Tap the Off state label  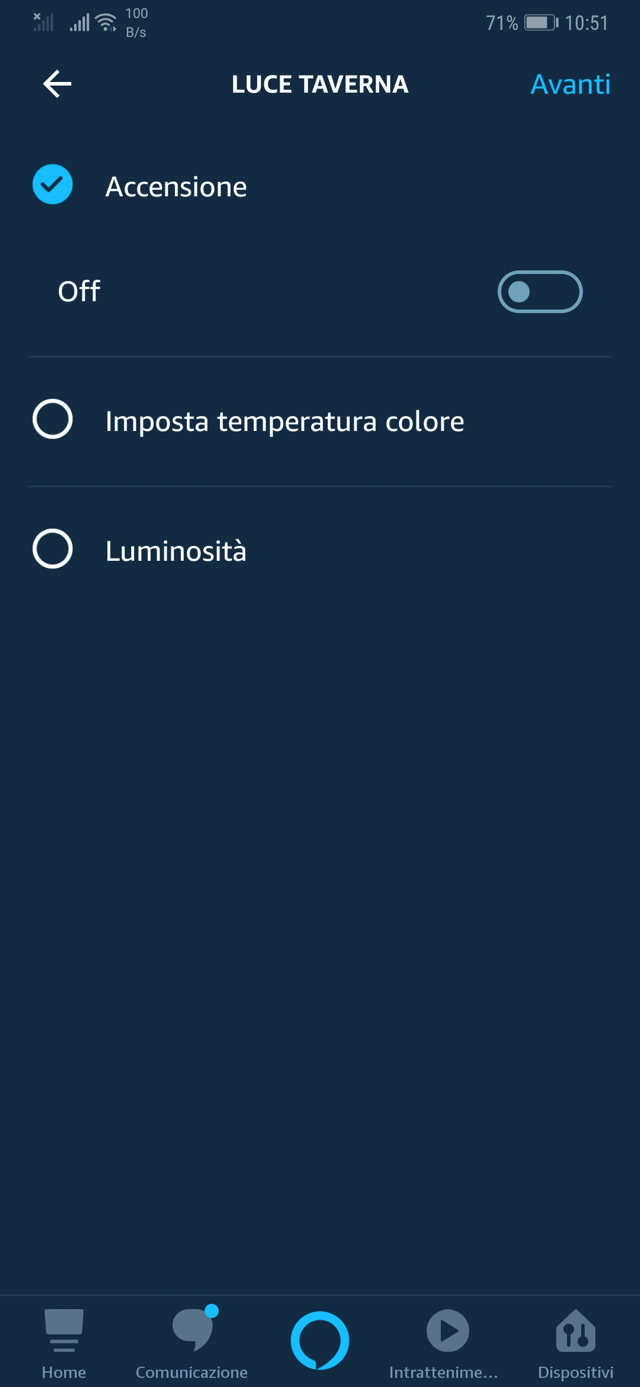(x=79, y=291)
